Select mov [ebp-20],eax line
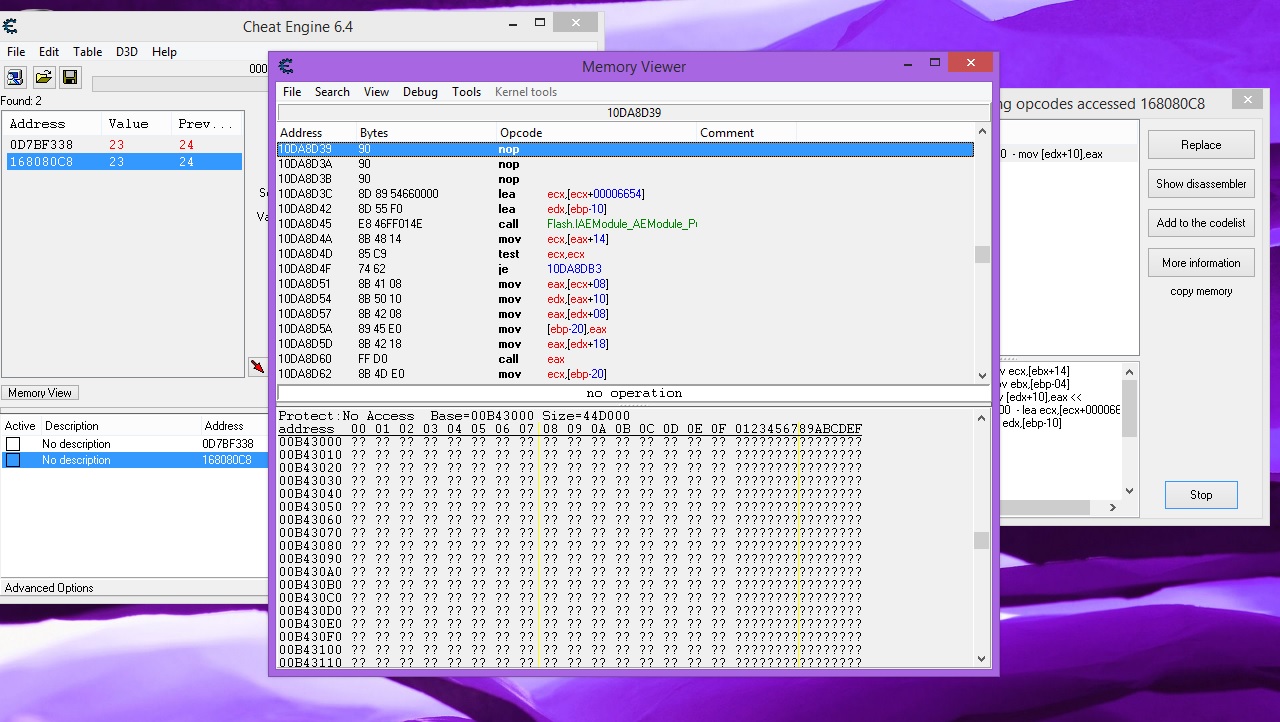This screenshot has height=722, width=1280. click(625, 329)
